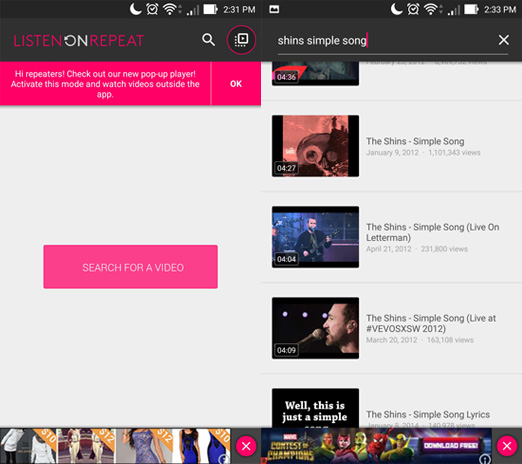The width and height of the screenshot is (522, 464).
Task: Tap the signal strength icon in right status bar
Action: (454, 10)
